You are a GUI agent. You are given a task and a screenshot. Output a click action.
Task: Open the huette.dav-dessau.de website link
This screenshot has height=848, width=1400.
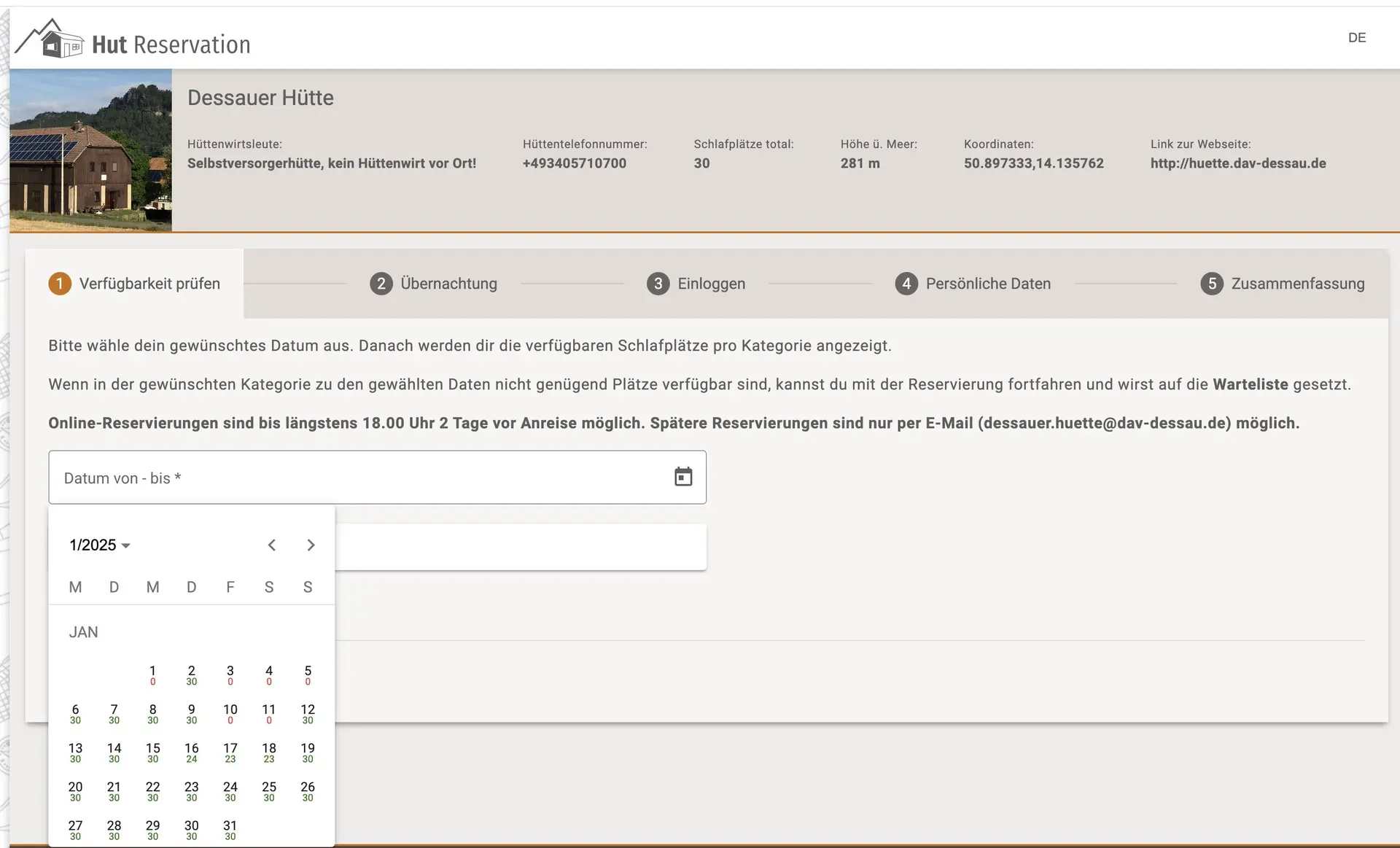(1237, 163)
